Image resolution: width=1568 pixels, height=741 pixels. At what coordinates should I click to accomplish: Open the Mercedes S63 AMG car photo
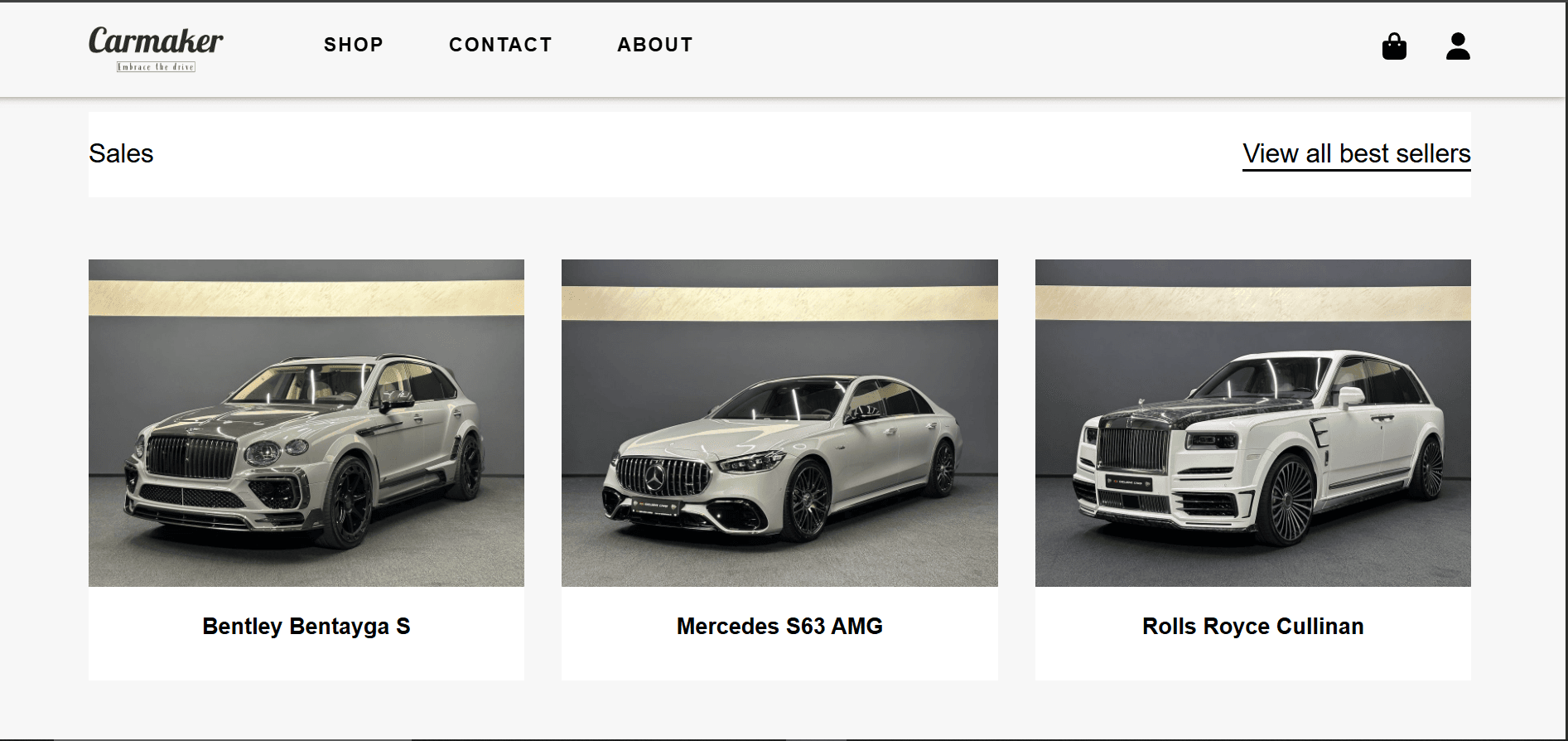(x=779, y=423)
